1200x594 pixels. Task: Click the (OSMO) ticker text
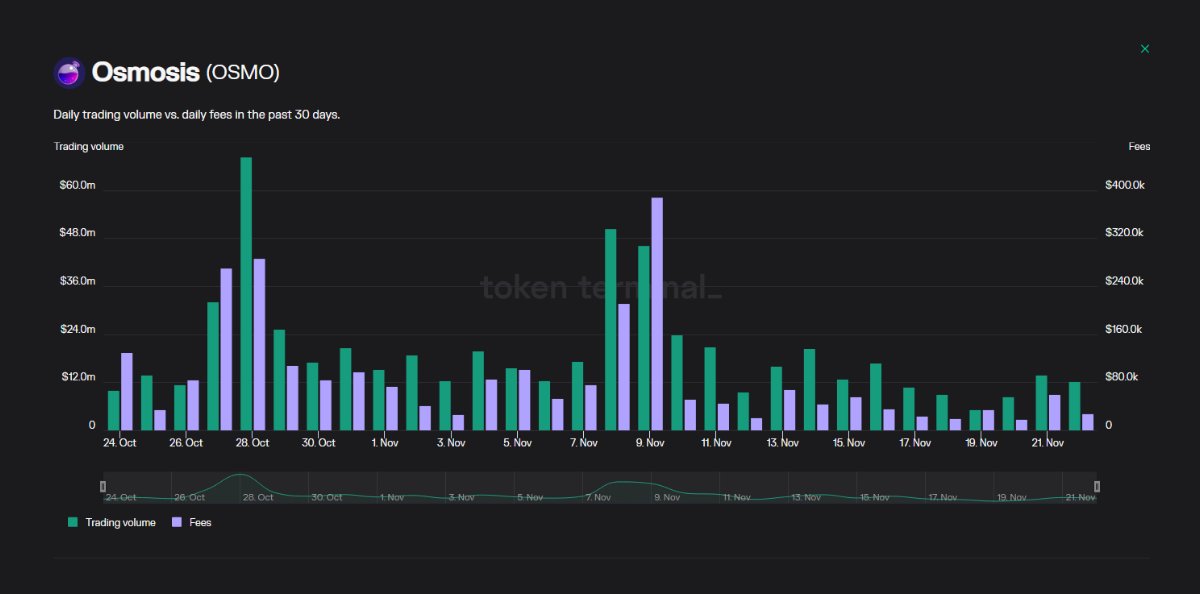click(243, 73)
